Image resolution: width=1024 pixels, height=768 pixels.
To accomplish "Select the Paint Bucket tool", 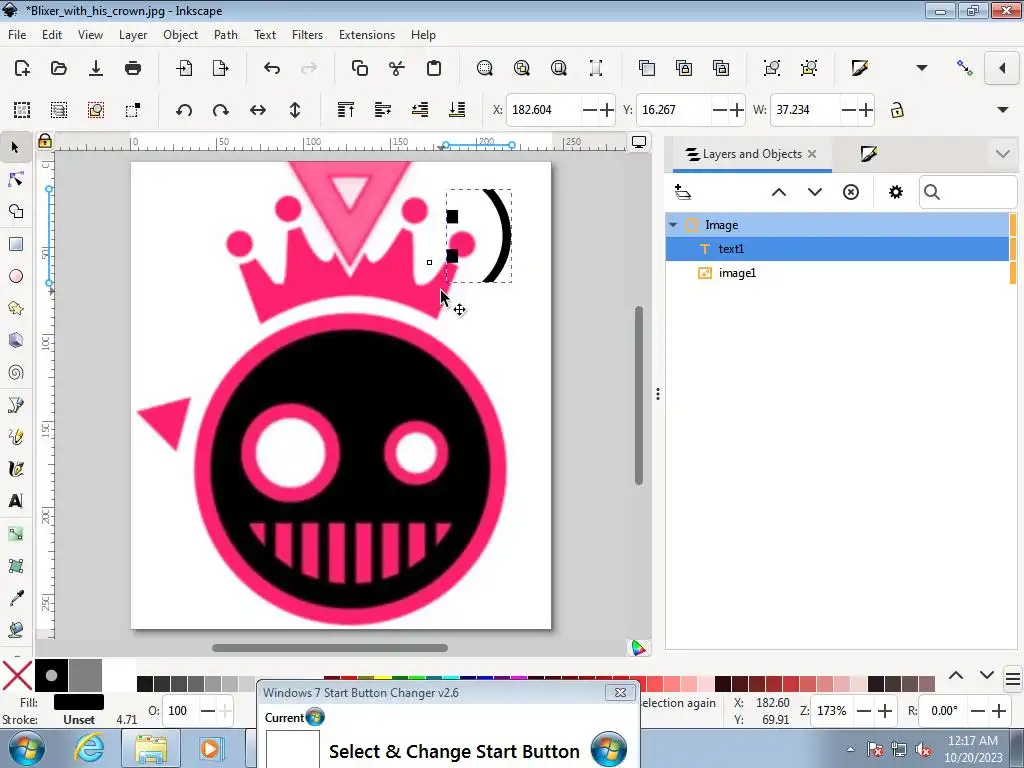I will 16,630.
